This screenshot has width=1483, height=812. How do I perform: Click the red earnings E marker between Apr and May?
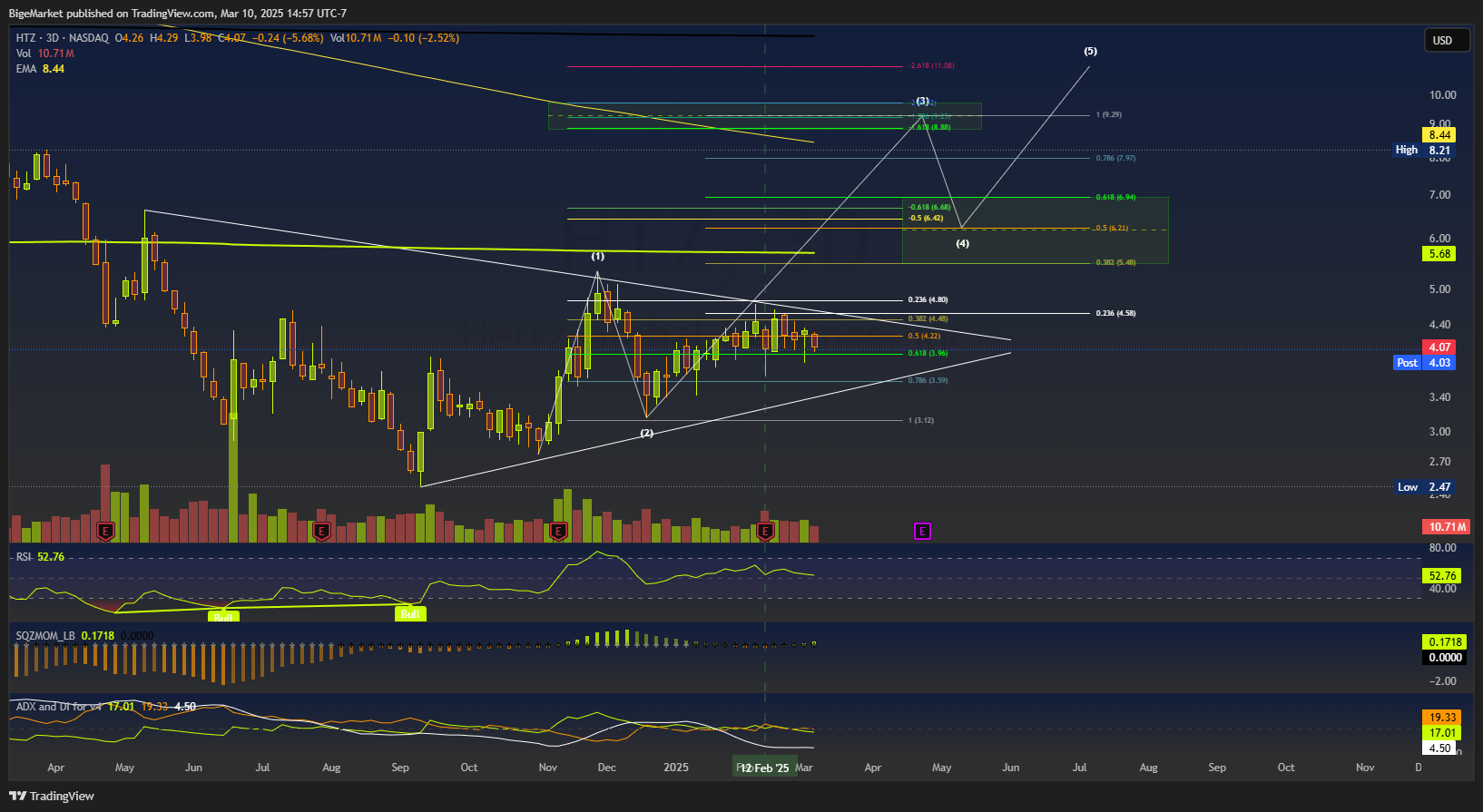click(106, 532)
